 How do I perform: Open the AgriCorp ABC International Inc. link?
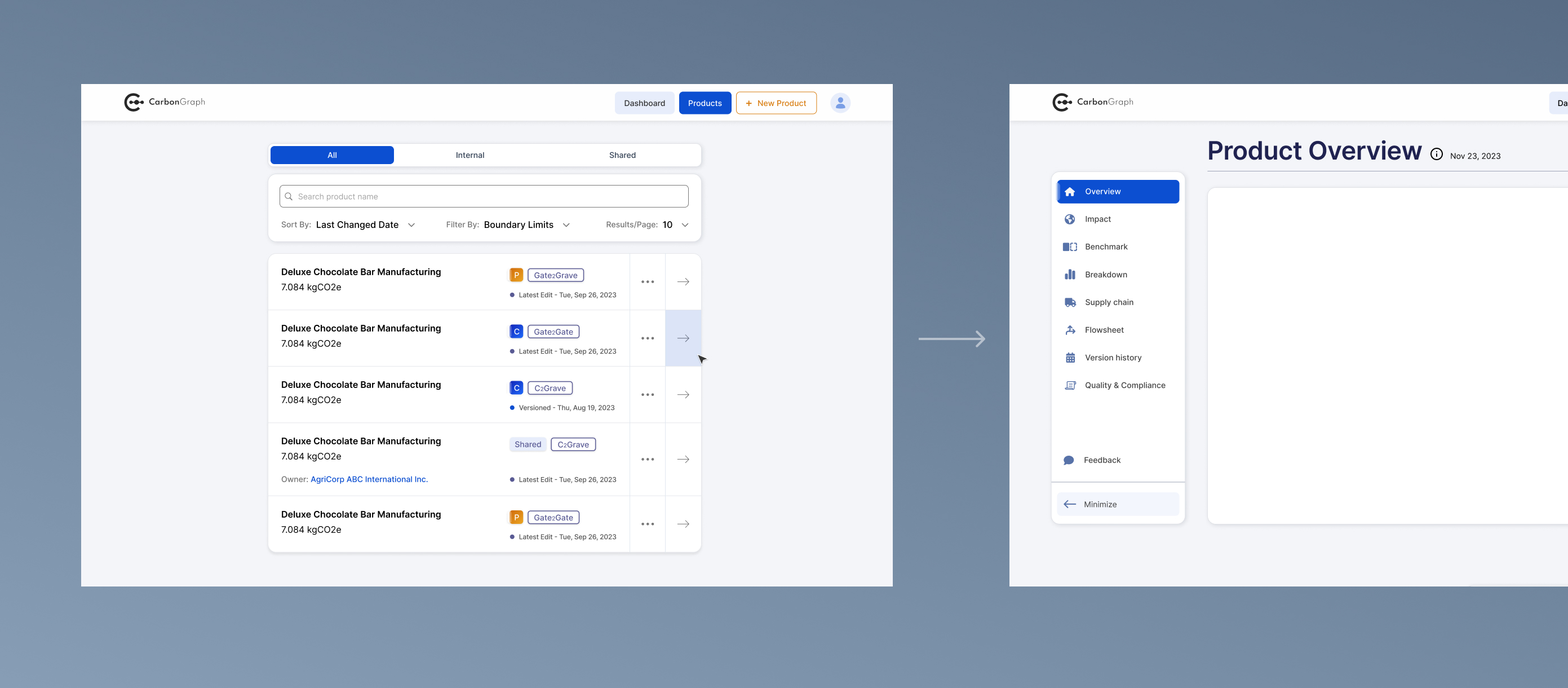pos(369,479)
